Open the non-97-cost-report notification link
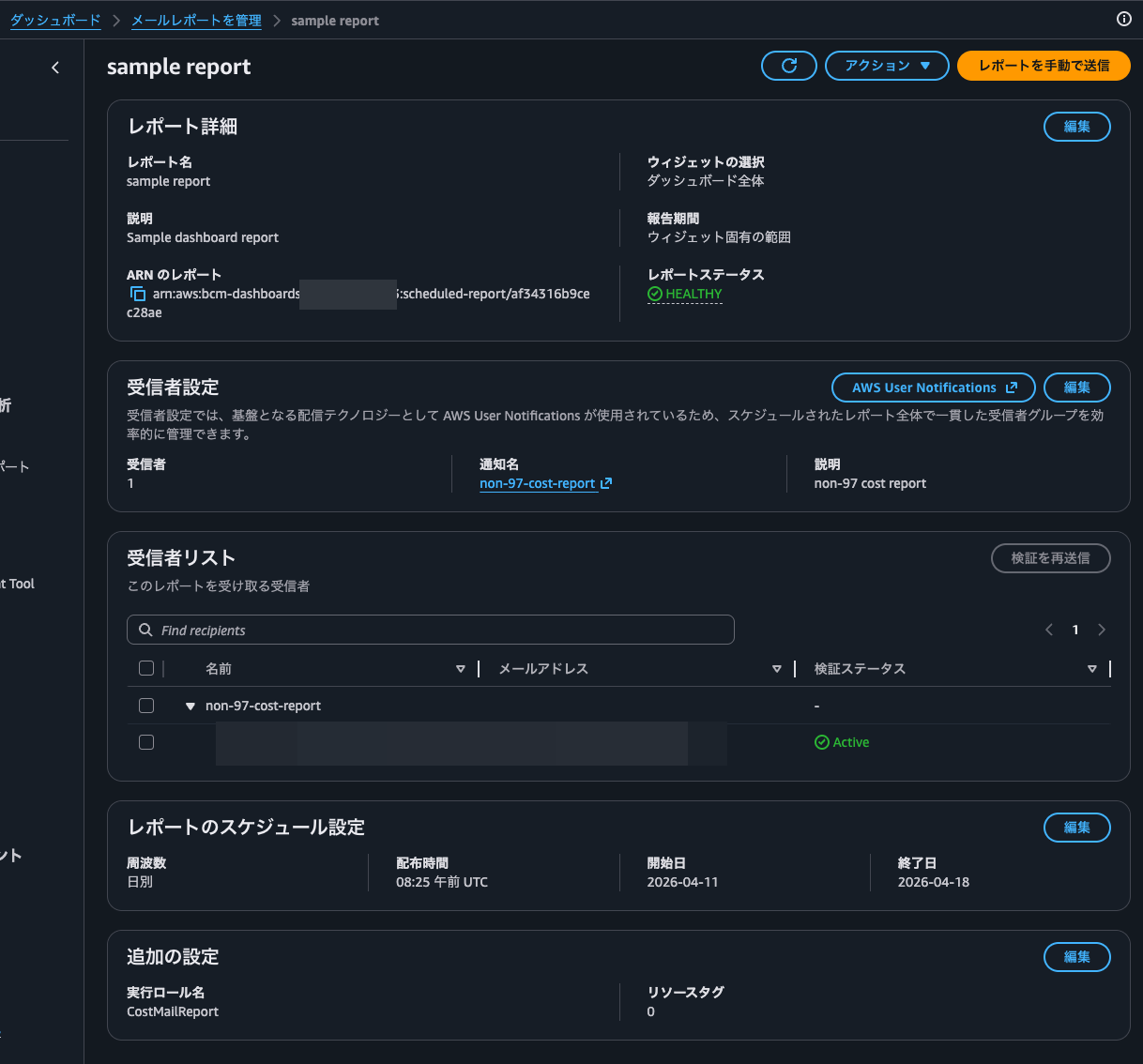Viewport: 1143px width, 1064px height. pos(538,483)
